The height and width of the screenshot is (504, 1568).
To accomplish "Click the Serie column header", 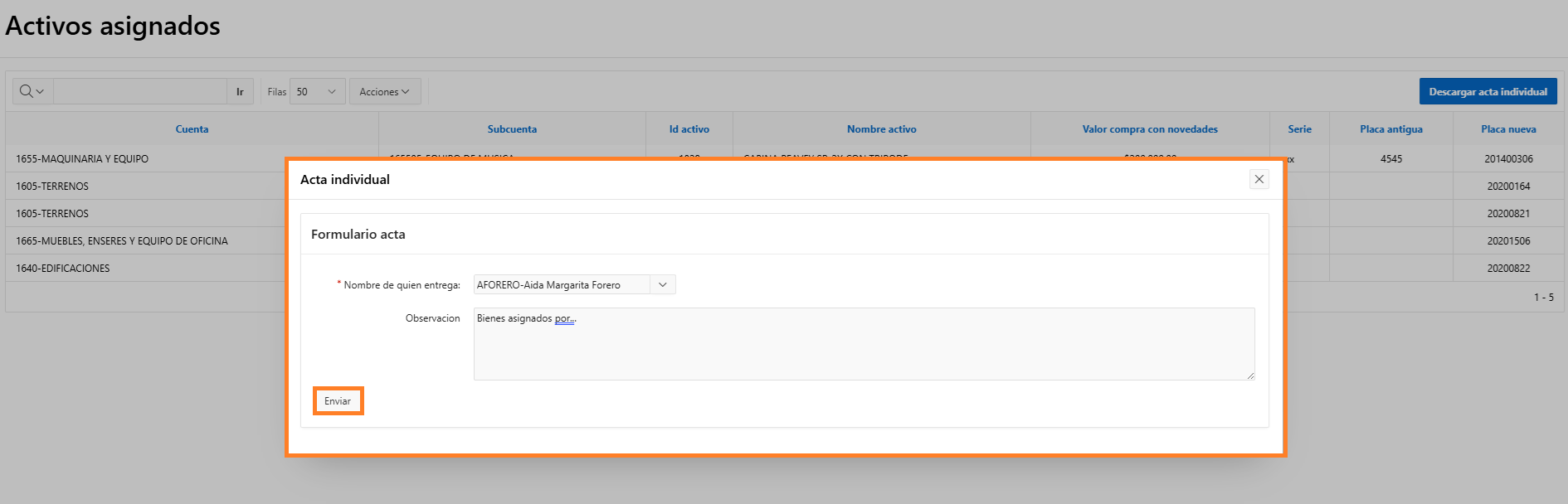I will pyautogui.click(x=1299, y=129).
